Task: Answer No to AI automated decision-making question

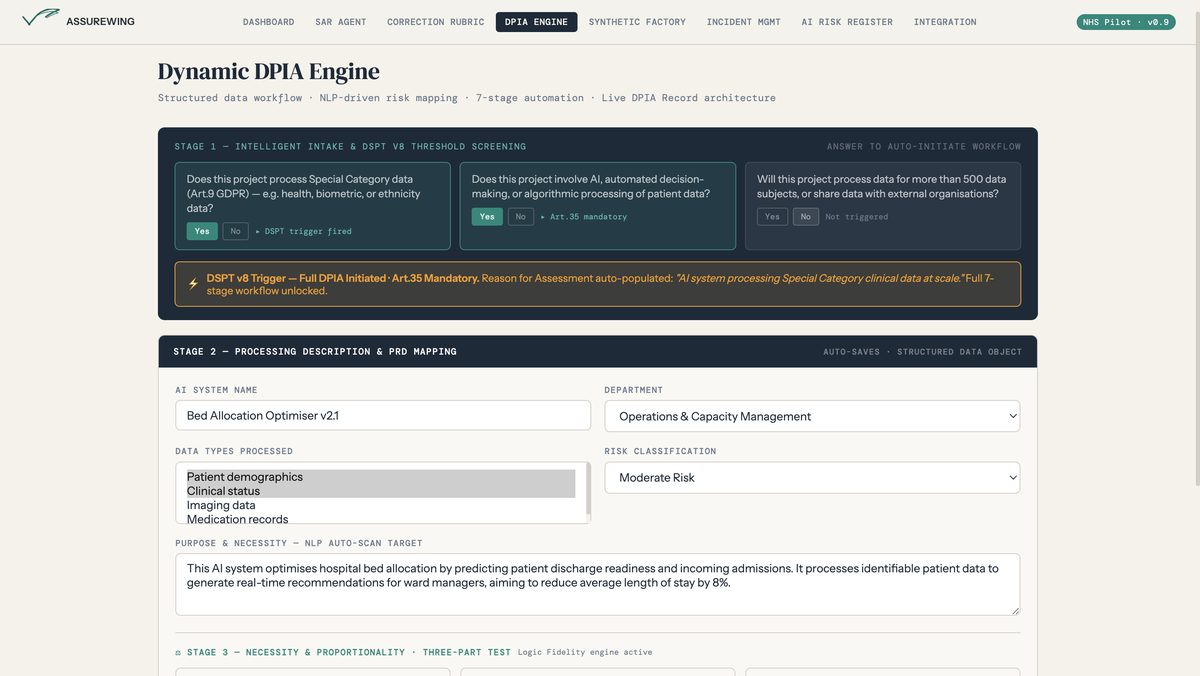Action: (520, 216)
